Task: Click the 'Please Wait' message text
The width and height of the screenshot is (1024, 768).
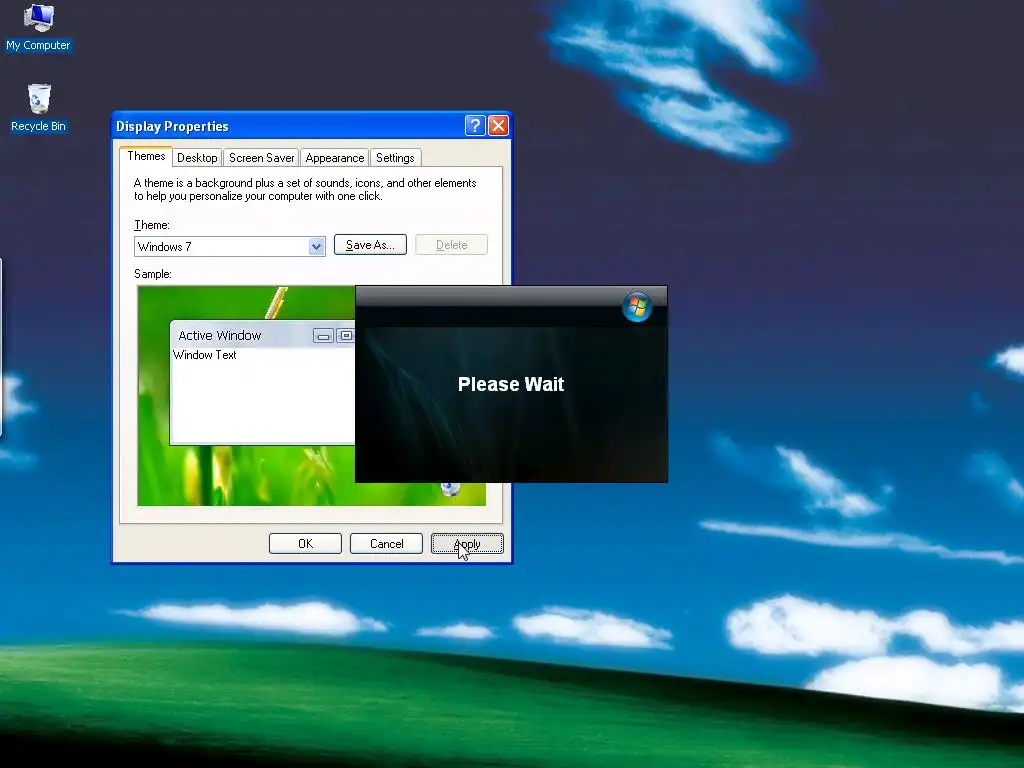Action: click(x=511, y=384)
